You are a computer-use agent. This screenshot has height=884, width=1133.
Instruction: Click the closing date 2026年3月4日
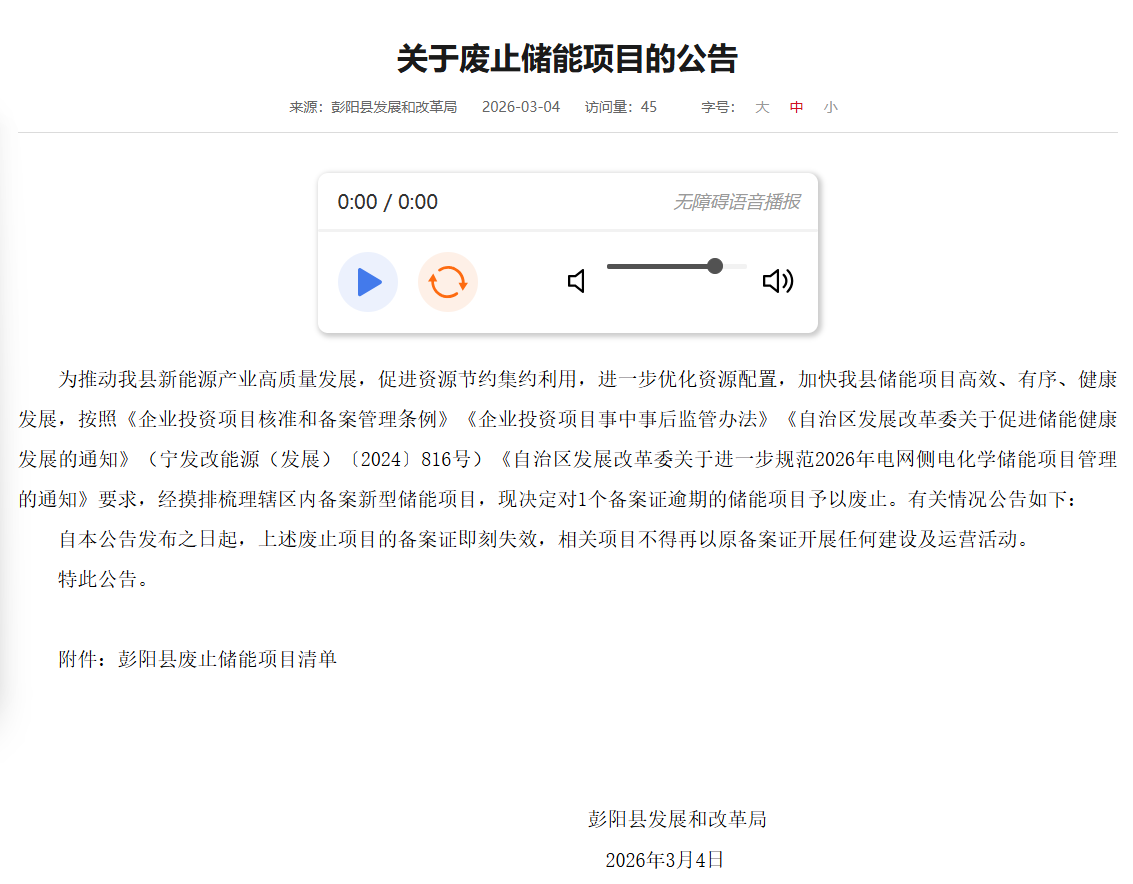(x=664, y=859)
